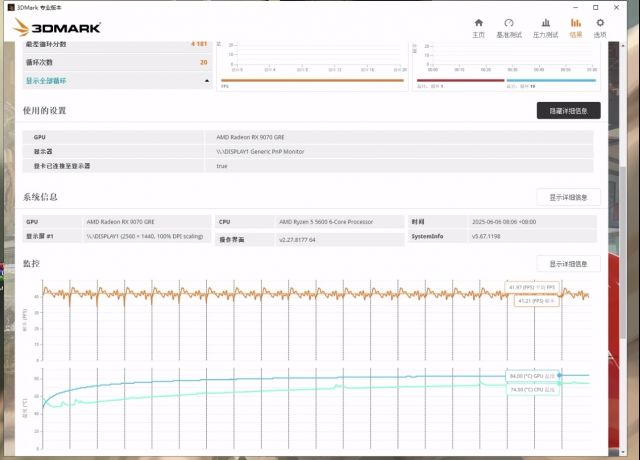Open the 主页 (Home) tab icon
This screenshot has height=460, width=640.
click(x=478, y=26)
